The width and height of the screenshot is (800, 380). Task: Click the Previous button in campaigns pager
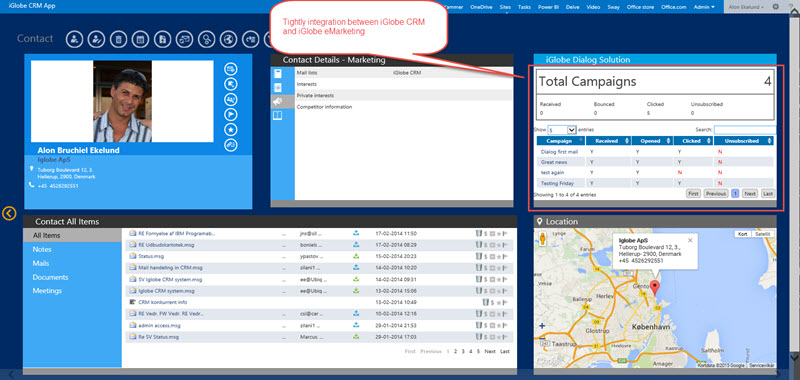(716, 194)
